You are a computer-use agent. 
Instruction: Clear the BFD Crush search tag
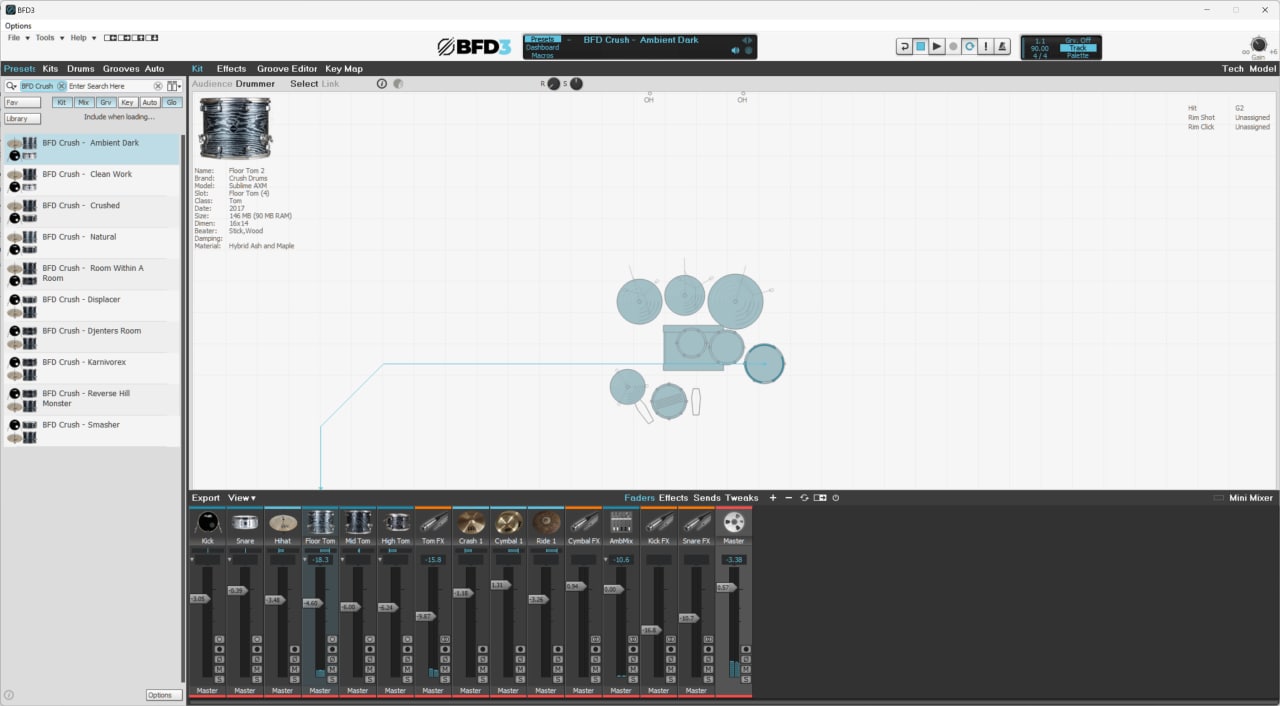61,86
